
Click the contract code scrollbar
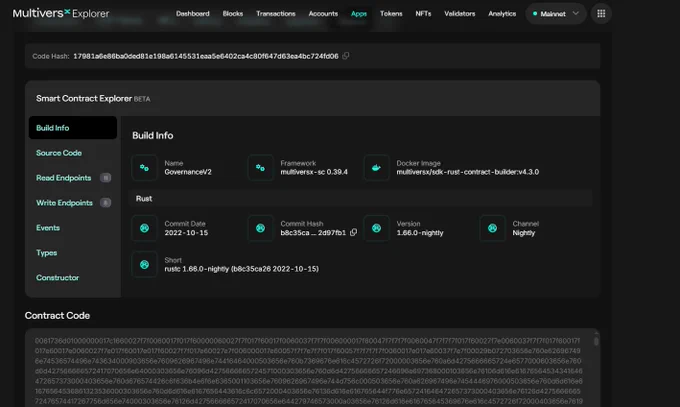click(596, 341)
